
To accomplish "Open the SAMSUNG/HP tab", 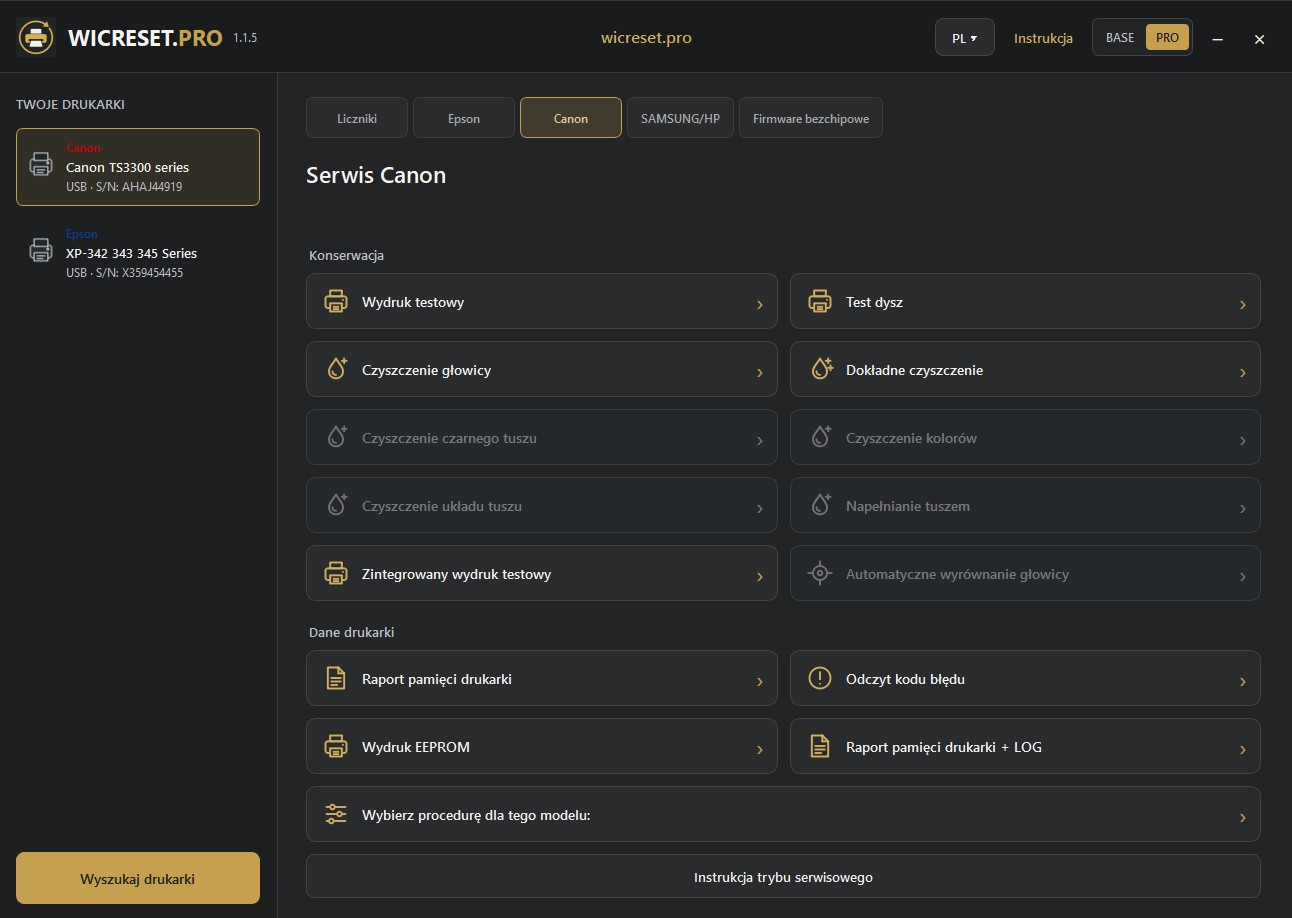I will coord(680,118).
